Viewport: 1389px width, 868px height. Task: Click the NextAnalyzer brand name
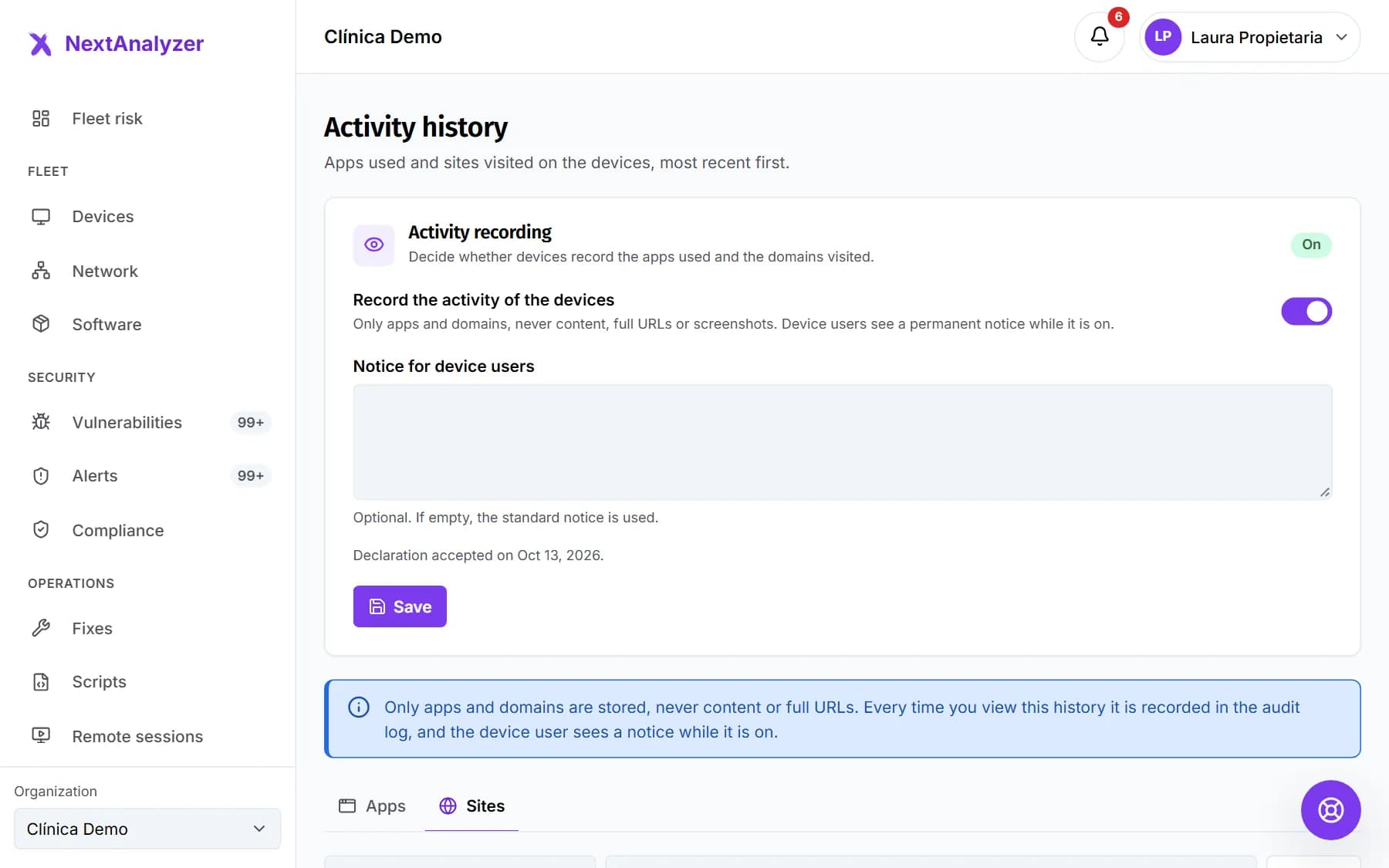(134, 43)
